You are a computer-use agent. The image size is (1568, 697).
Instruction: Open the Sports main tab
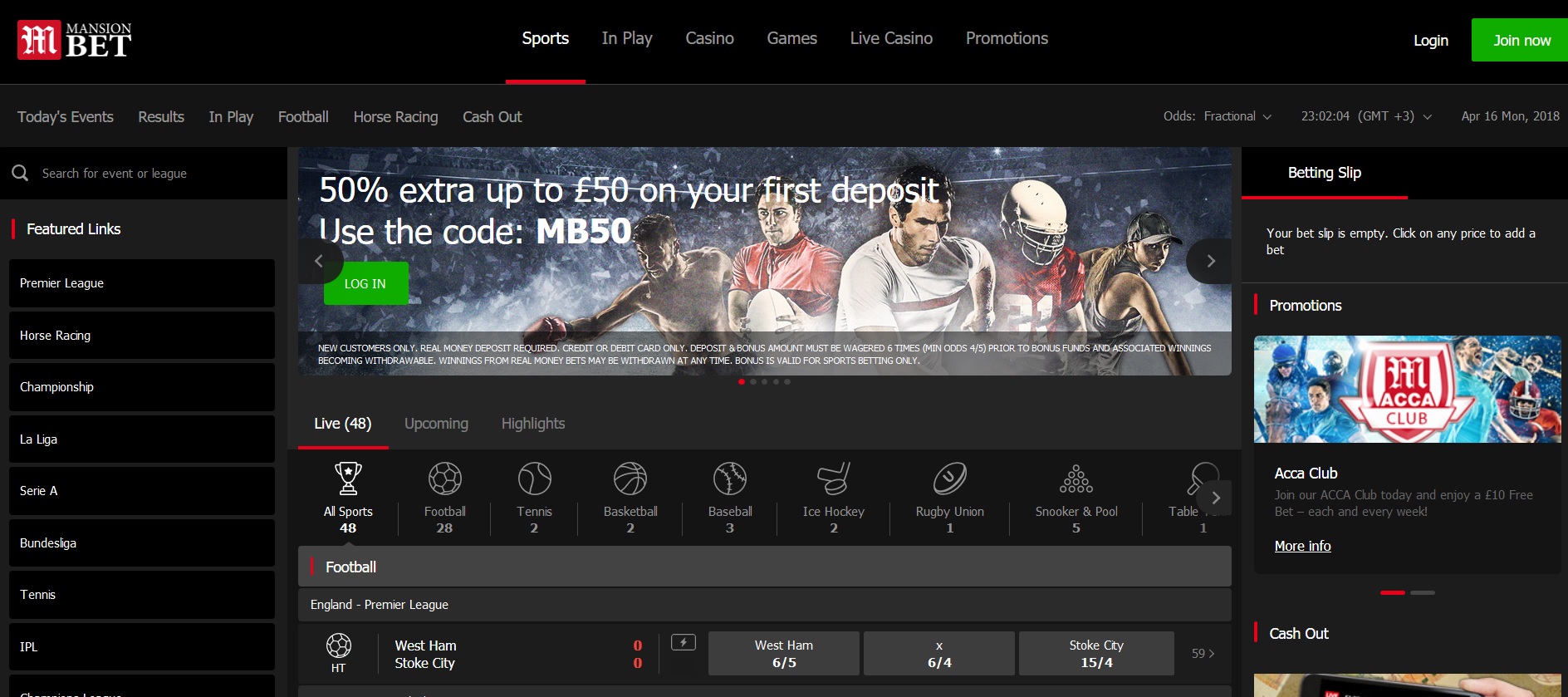tap(546, 38)
